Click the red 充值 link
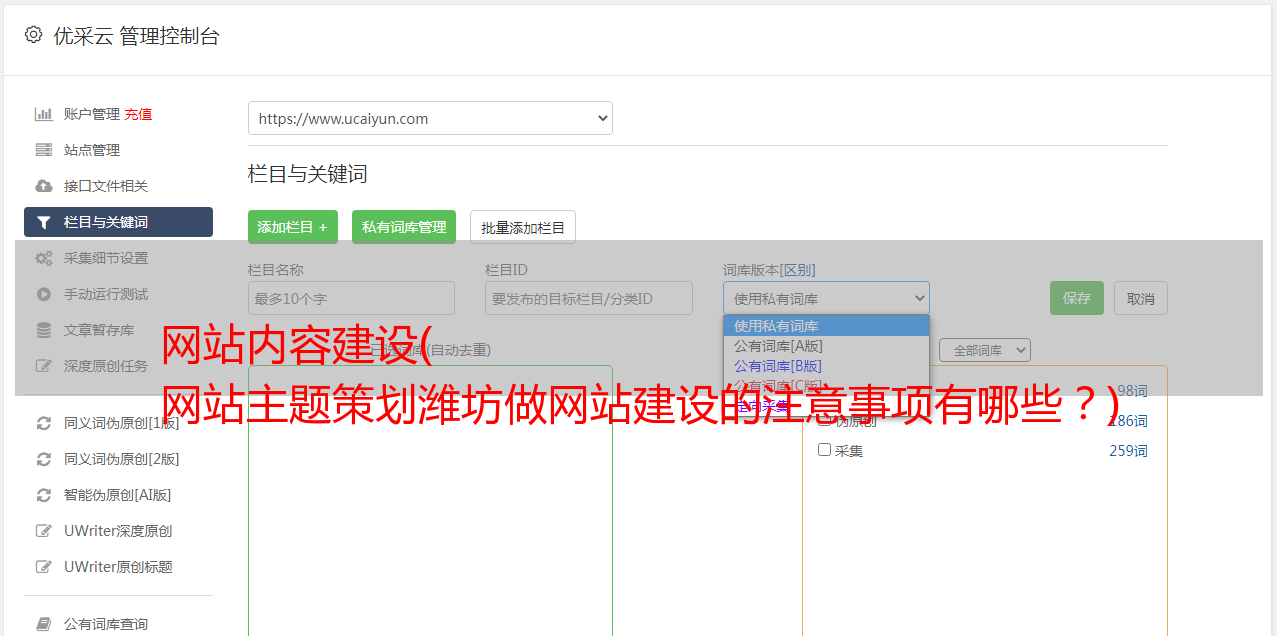 (138, 114)
